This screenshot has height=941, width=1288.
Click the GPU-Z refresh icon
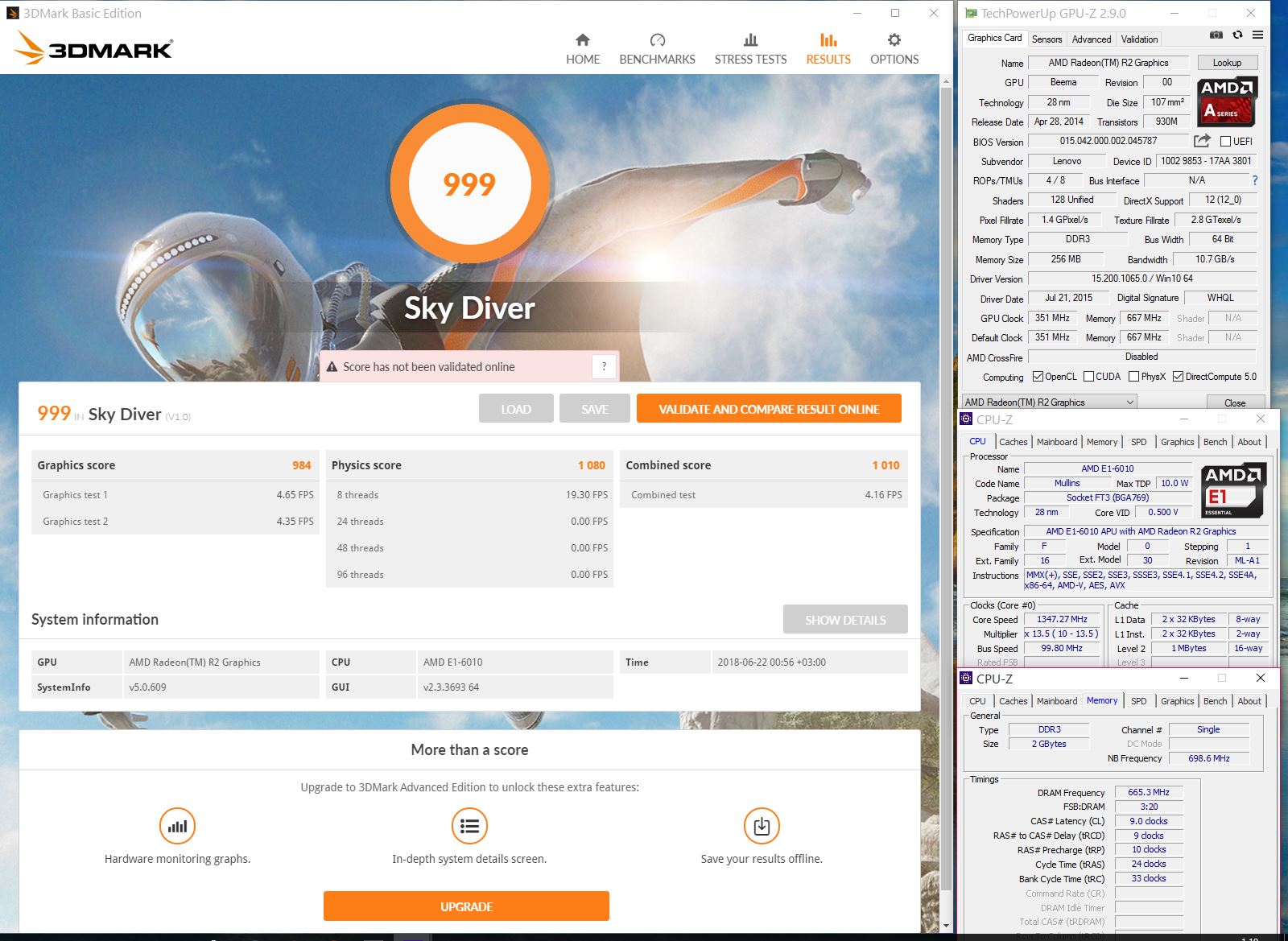coord(1237,35)
